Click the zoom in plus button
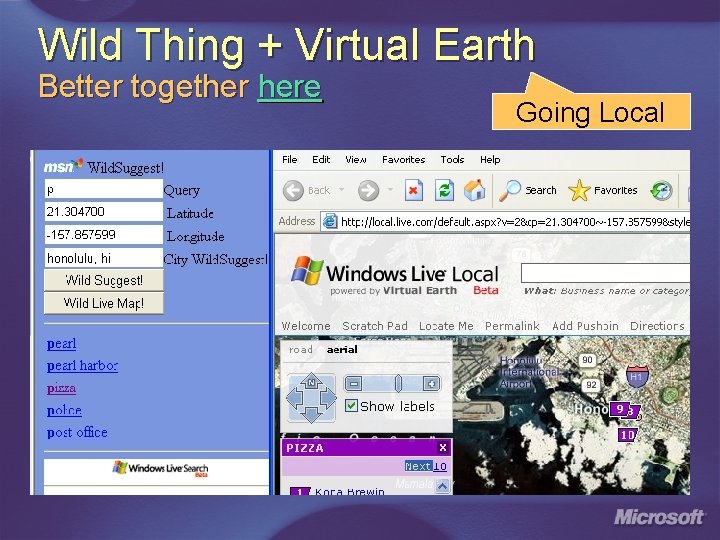The width and height of the screenshot is (720, 540). [431, 383]
